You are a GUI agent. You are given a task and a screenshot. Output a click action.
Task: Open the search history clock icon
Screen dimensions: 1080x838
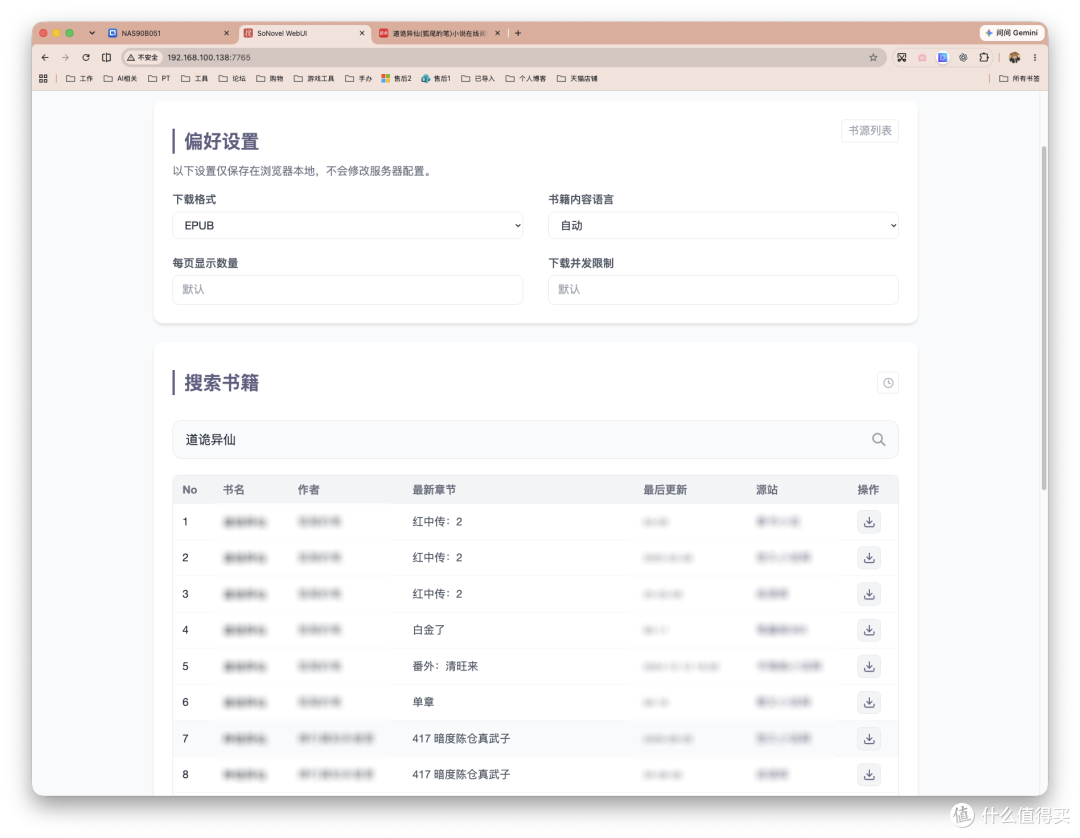point(888,383)
